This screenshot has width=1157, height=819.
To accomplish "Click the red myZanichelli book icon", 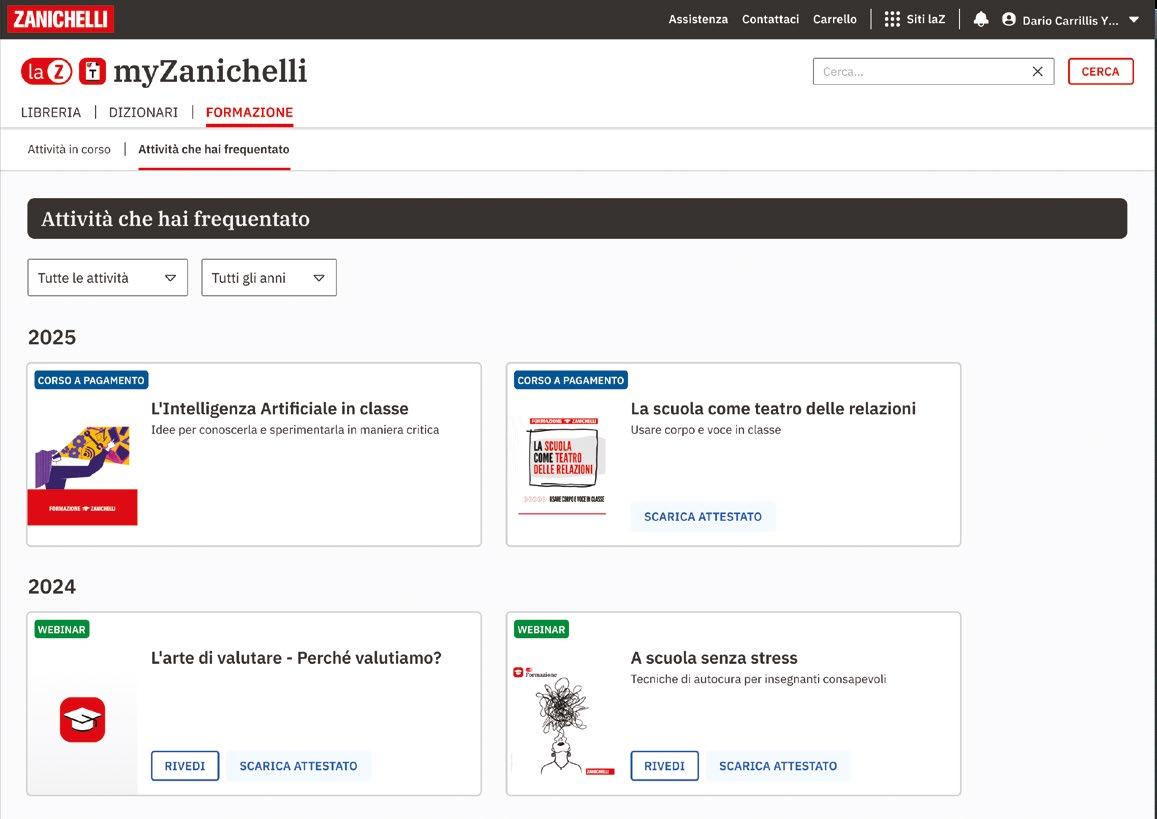I will click(x=92, y=72).
